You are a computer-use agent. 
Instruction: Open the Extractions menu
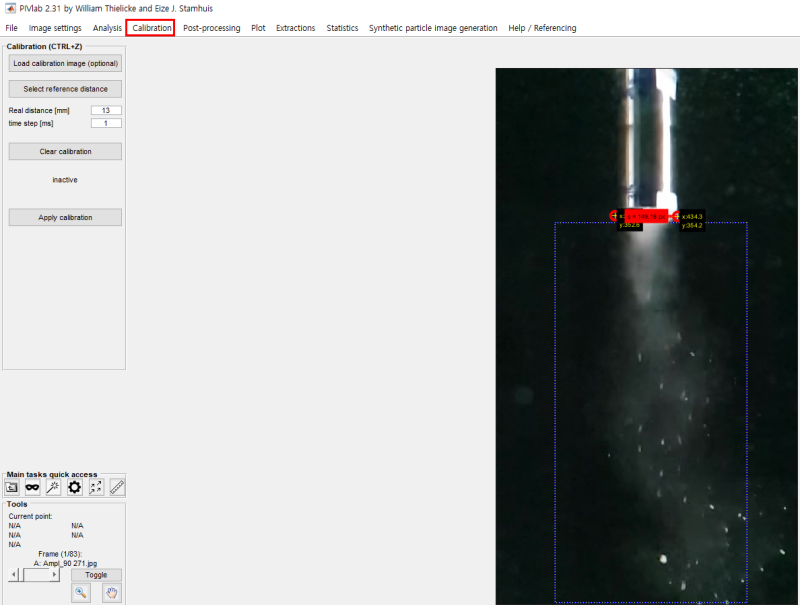(x=295, y=28)
